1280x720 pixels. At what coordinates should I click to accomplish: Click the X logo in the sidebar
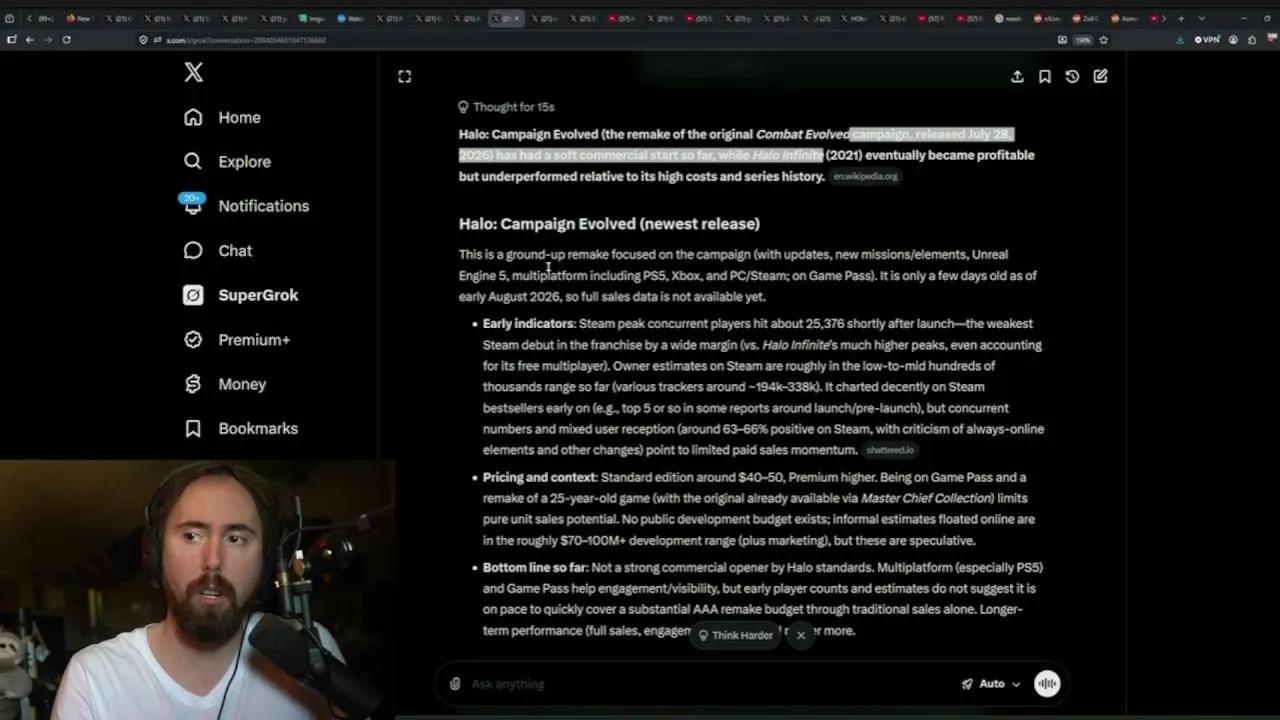[x=194, y=72]
